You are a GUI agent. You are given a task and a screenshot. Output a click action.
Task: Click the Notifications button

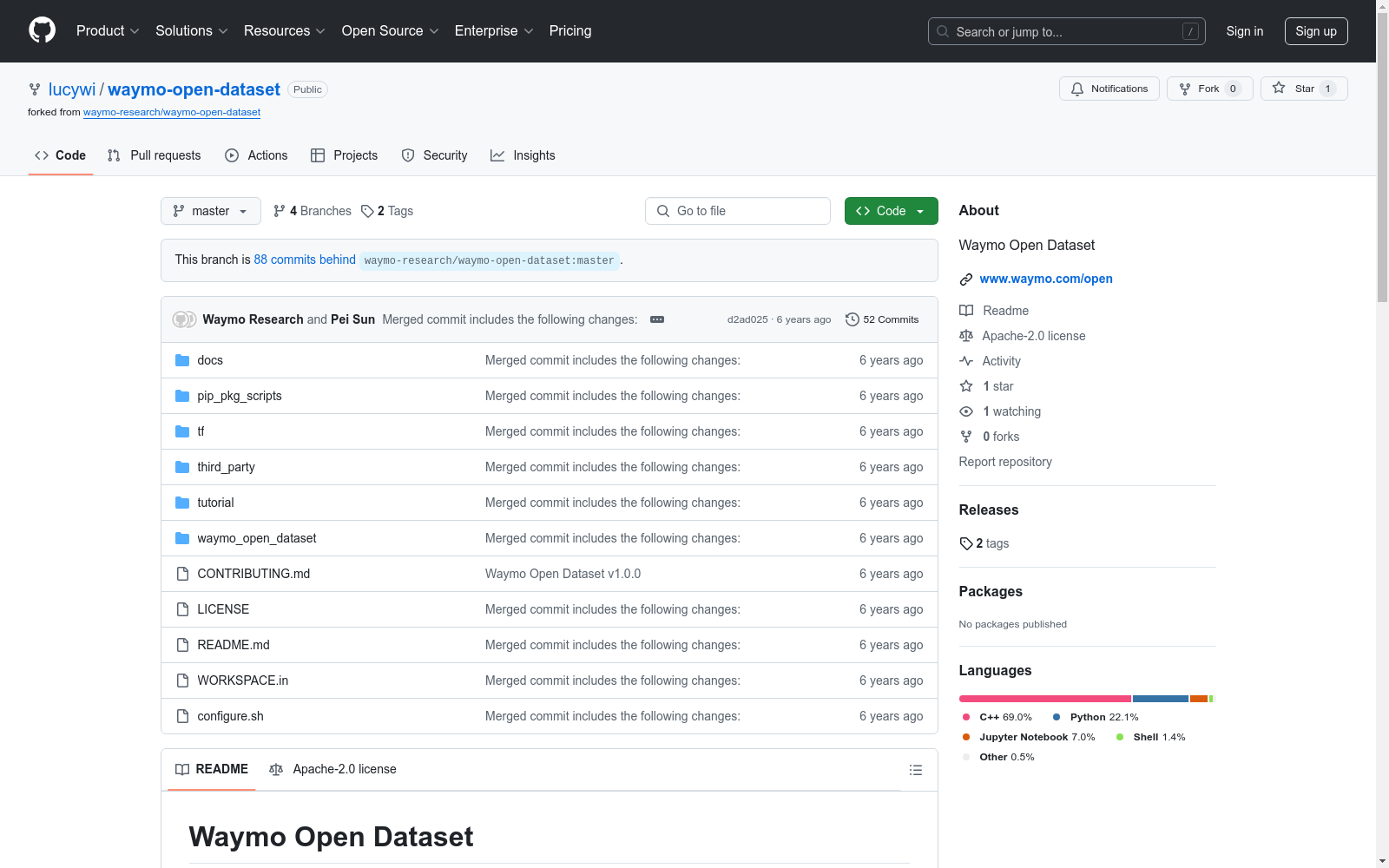tap(1109, 89)
